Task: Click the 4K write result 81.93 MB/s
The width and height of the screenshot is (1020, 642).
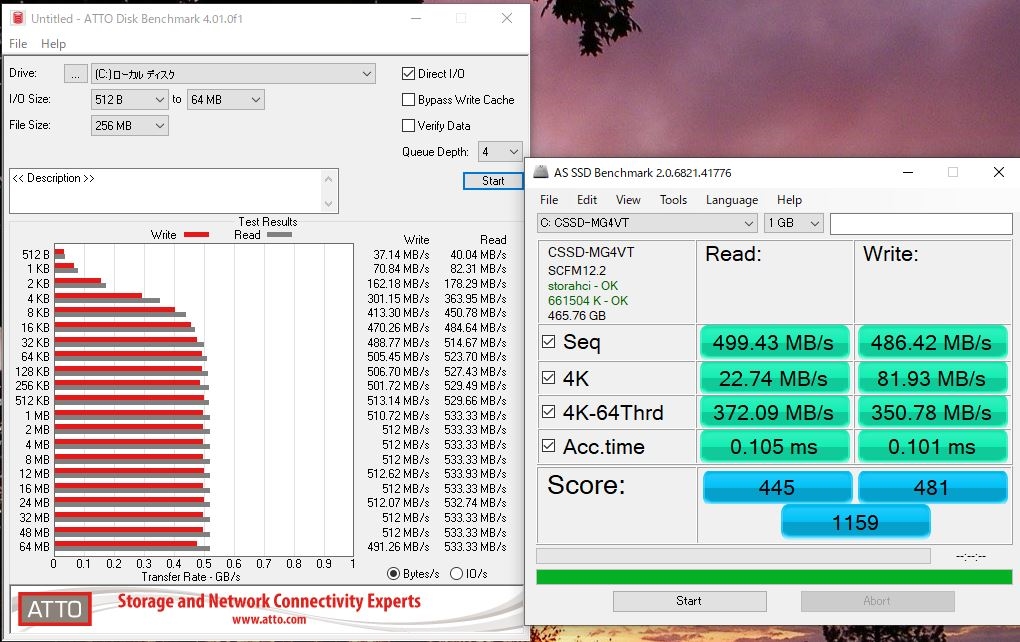Action: point(932,379)
